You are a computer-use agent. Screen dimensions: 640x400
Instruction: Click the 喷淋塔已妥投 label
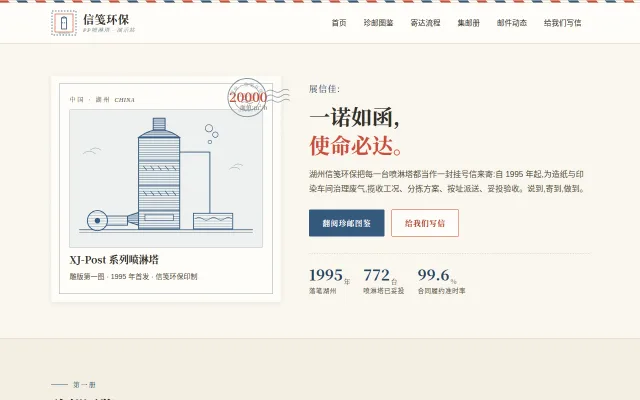pyautogui.click(x=384, y=291)
